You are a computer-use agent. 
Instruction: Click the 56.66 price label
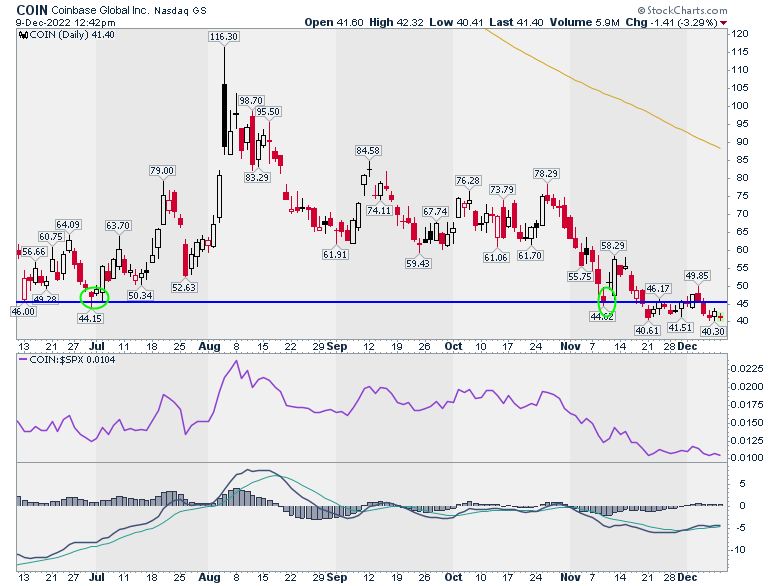(34, 252)
